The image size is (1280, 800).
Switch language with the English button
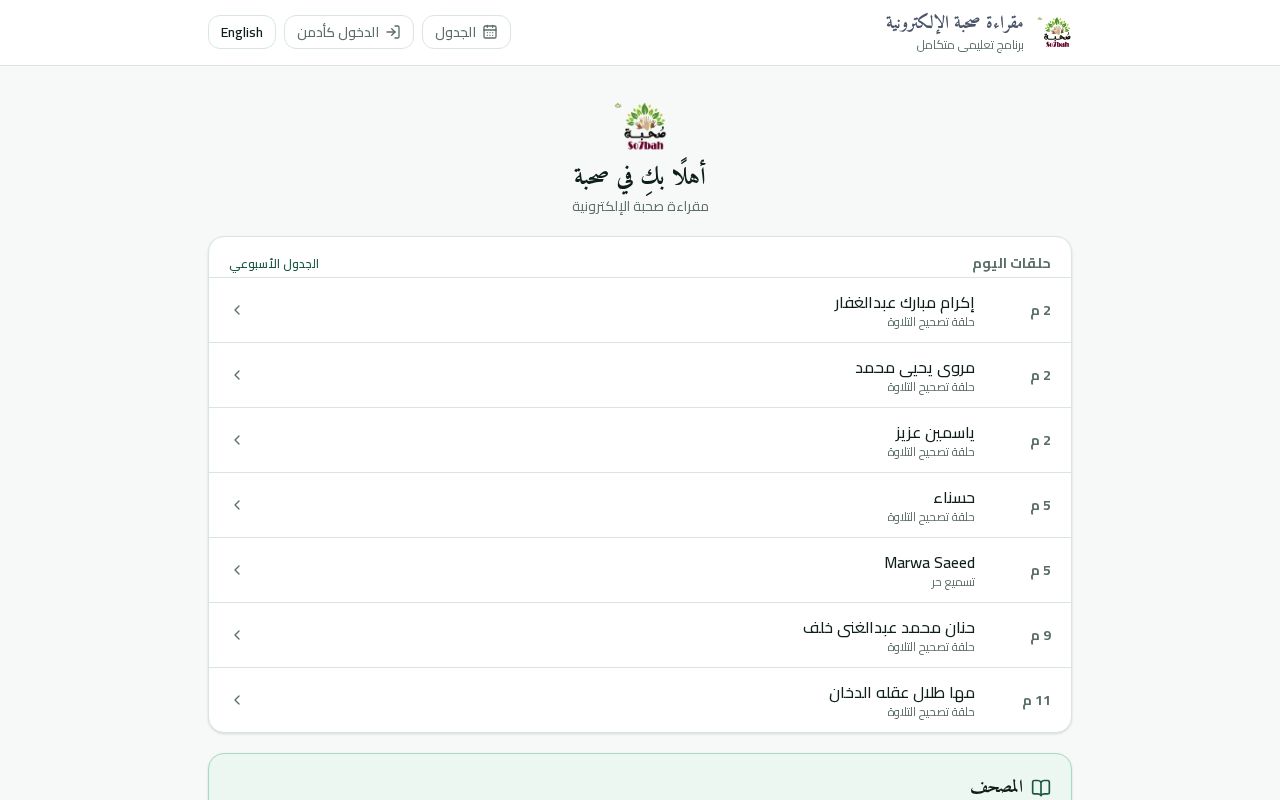(242, 32)
